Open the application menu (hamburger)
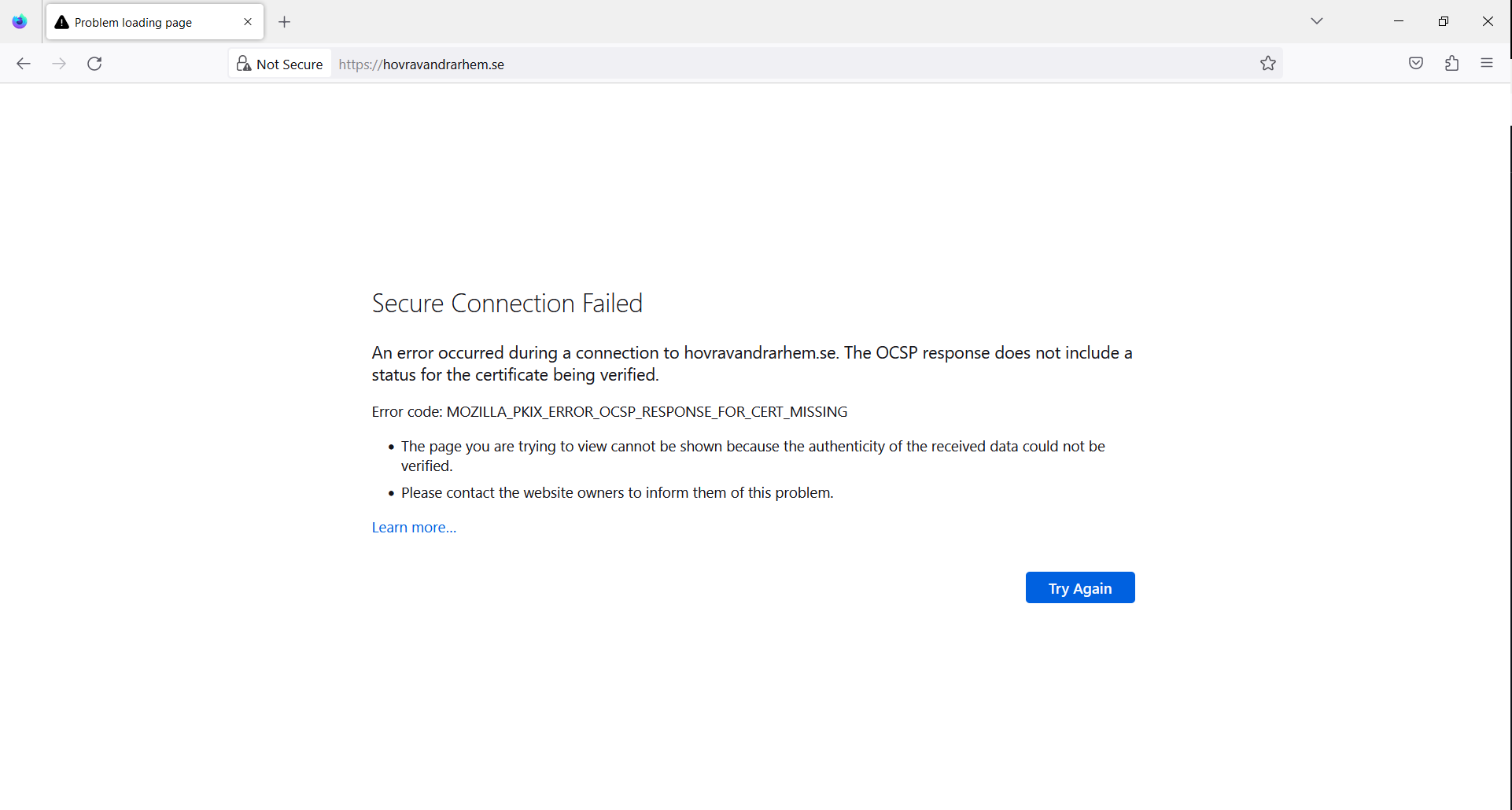The width and height of the screenshot is (1512, 810). [1488, 63]
